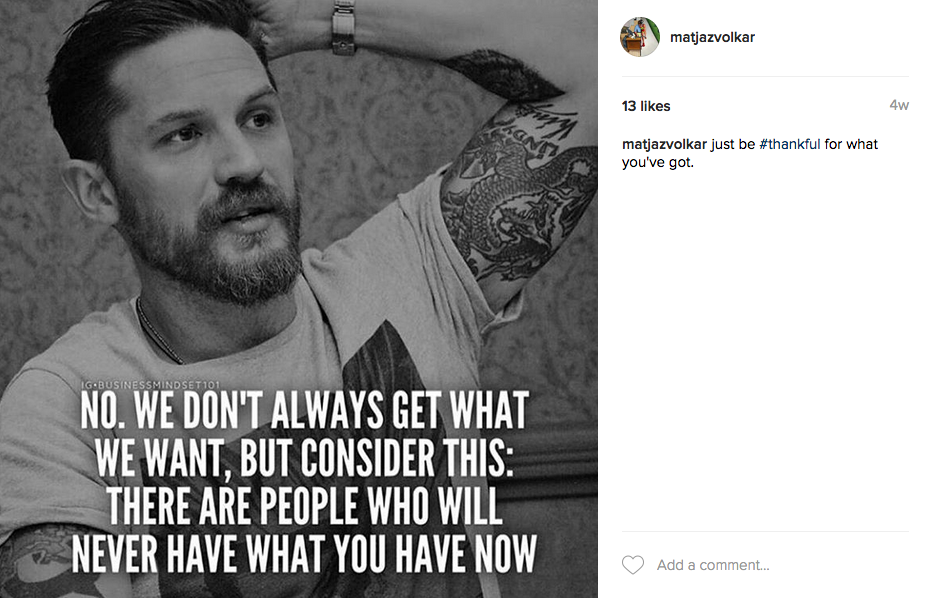Click the IG•BUSINESSMINDSET101 watermark on photo
This screenshot has width=932, height=598.
pyautogui.click(x=150, y=385)
